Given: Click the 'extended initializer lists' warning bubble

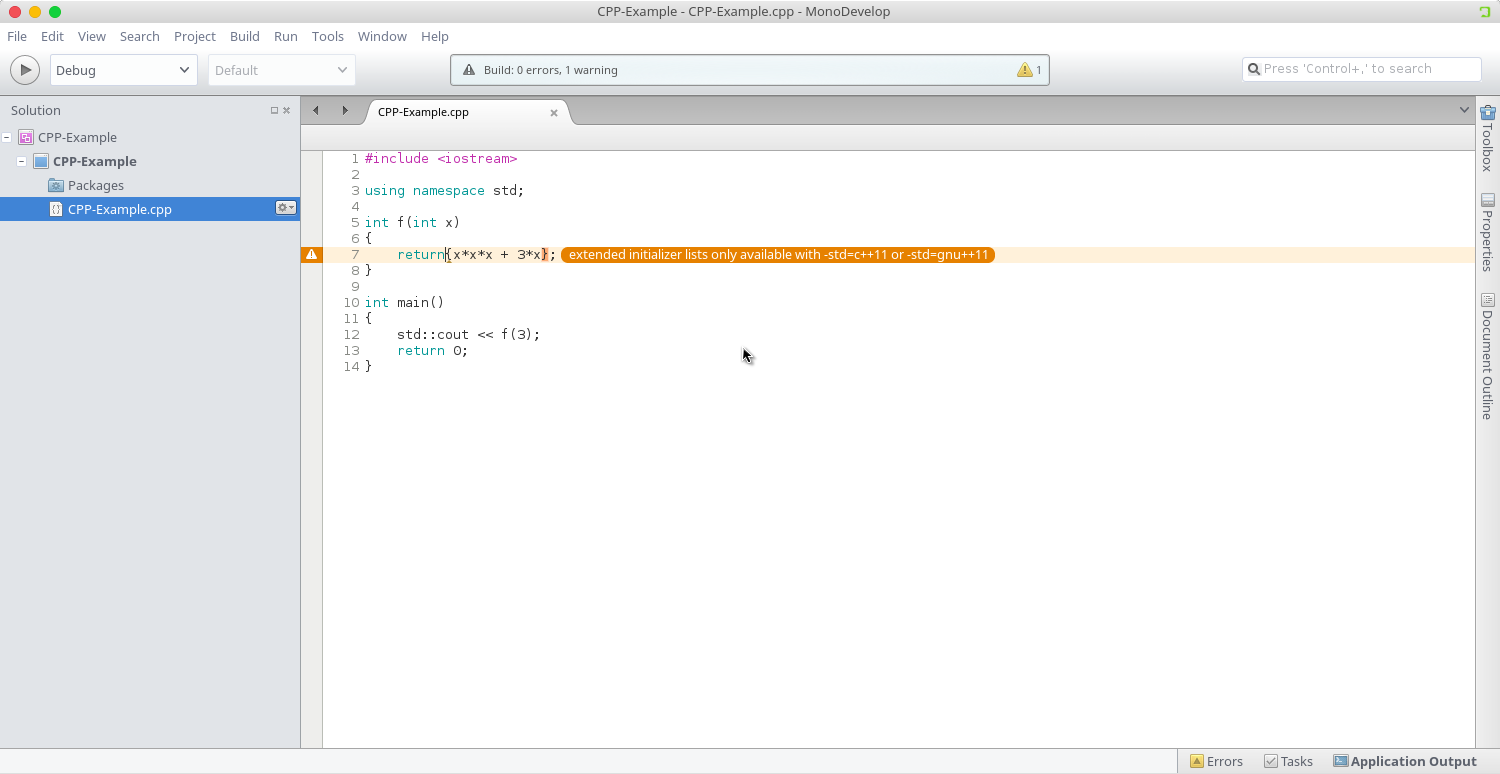Looking at the screenshot, I should coord(778,255).
